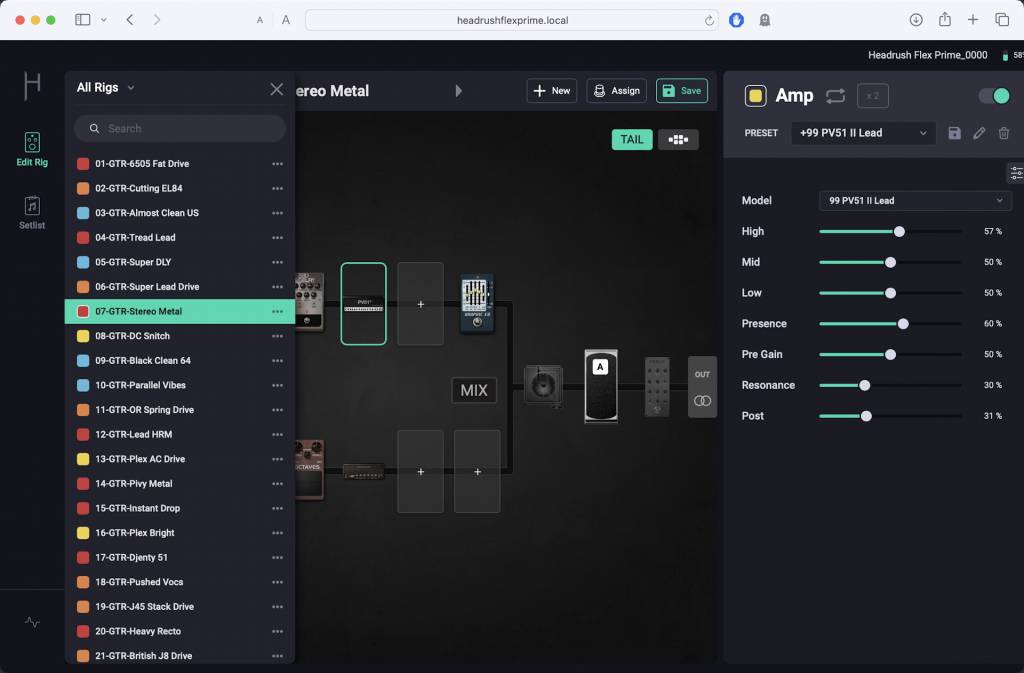Open the more options for 14-GTR-Pivy Metal
This screenshot has width=1024, height=673.
click(x=278, y=484)
